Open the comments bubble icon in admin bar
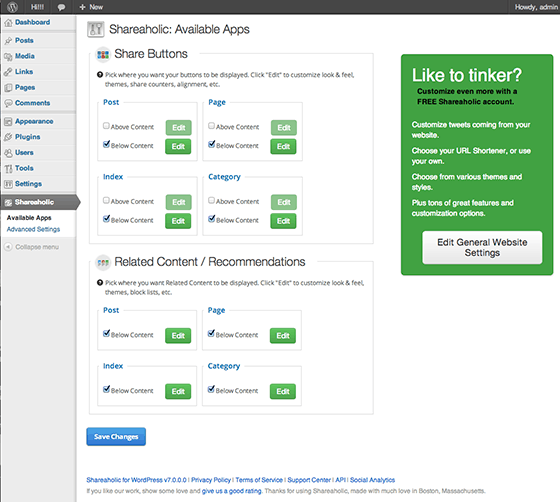This screenshot has width=560, height=502. 61,7
